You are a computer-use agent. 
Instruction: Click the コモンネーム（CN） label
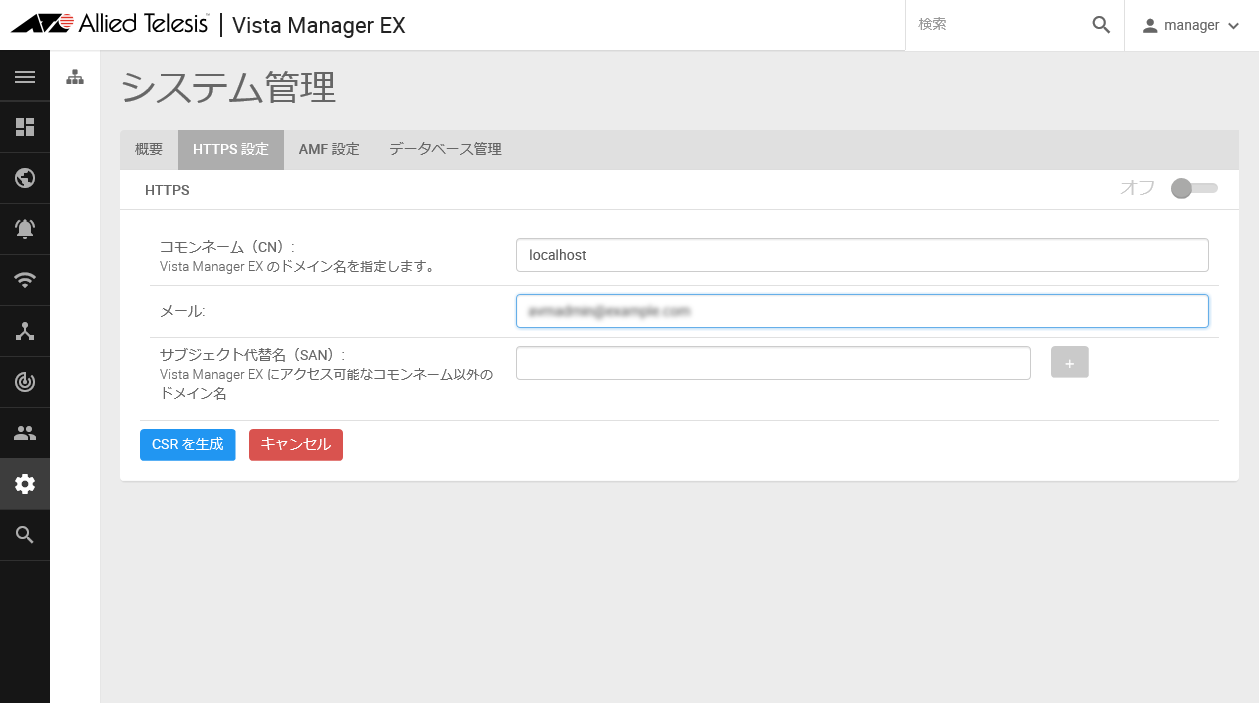[x=228, y=246]
